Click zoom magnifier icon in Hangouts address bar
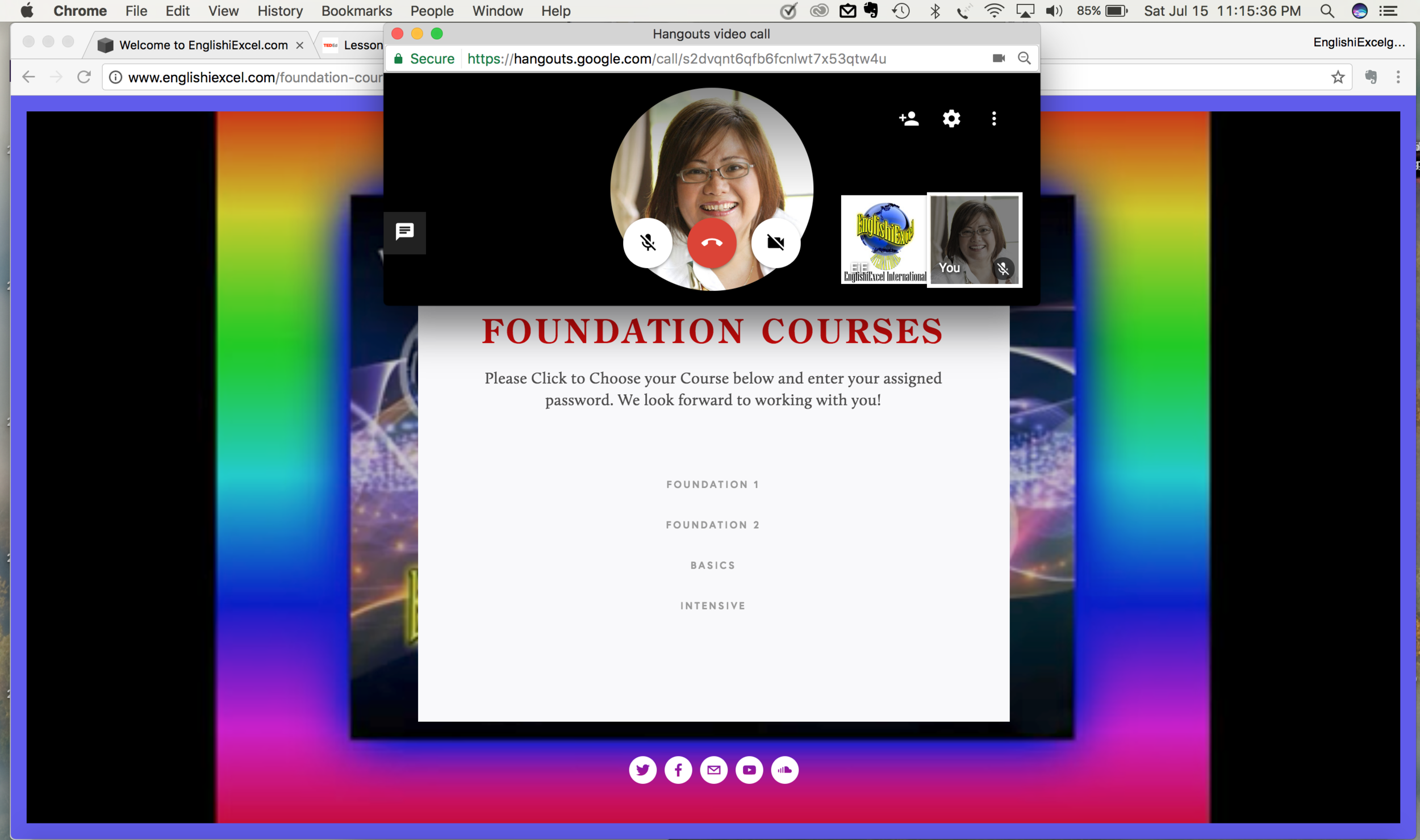1420x840 pixels. [1024, 58]
